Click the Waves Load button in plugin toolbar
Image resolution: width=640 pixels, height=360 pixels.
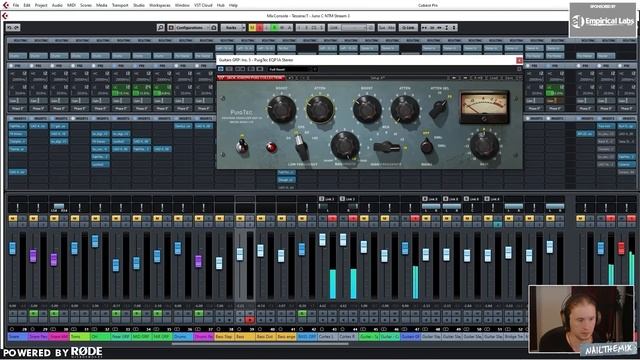pyautogui.click(x=494, y=78)
